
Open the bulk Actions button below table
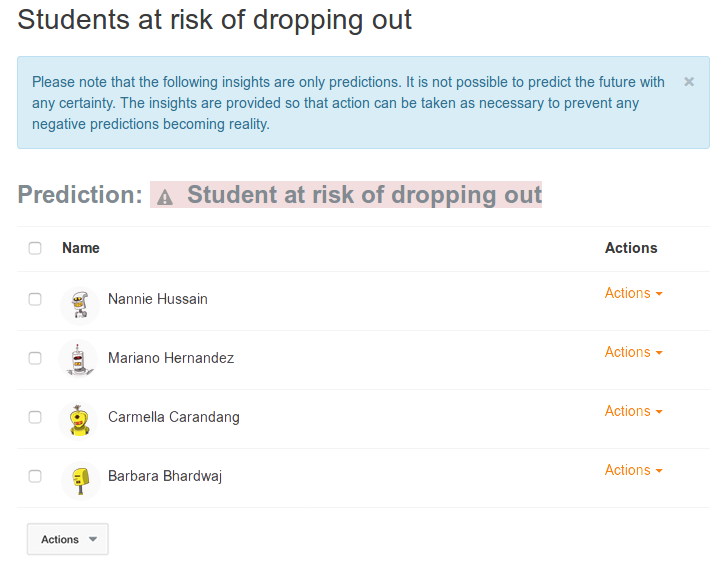click(68, 539)
